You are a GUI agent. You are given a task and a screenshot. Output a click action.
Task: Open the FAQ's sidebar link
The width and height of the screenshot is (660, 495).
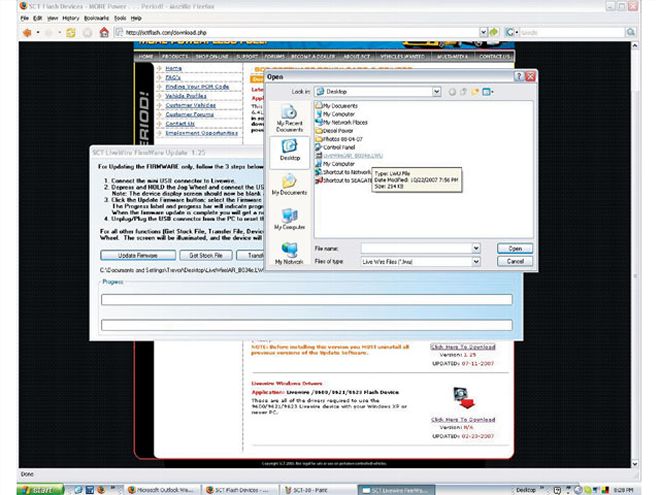tap(173, 77)
